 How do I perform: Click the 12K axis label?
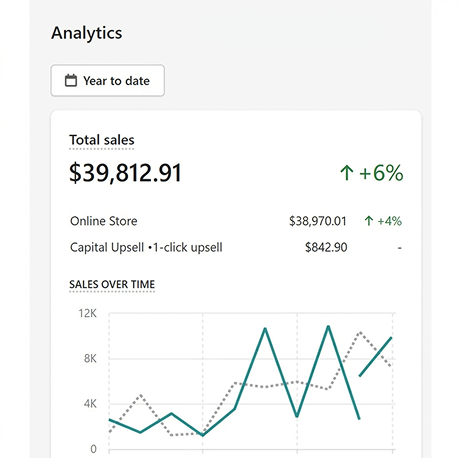[88, 313]
